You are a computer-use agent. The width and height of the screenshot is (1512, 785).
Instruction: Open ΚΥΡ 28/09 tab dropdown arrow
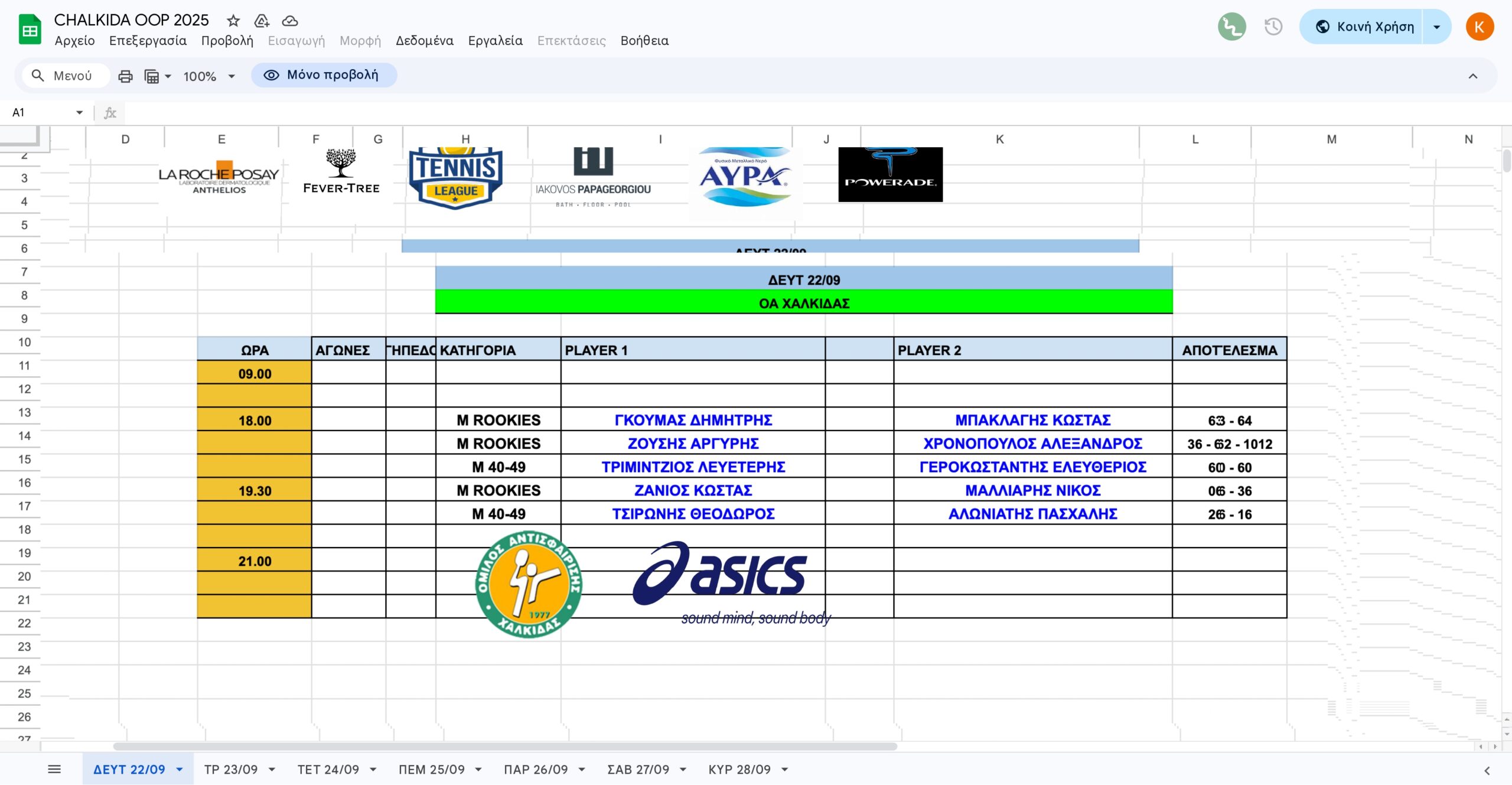pyautogui.click(x=785, y=770)
